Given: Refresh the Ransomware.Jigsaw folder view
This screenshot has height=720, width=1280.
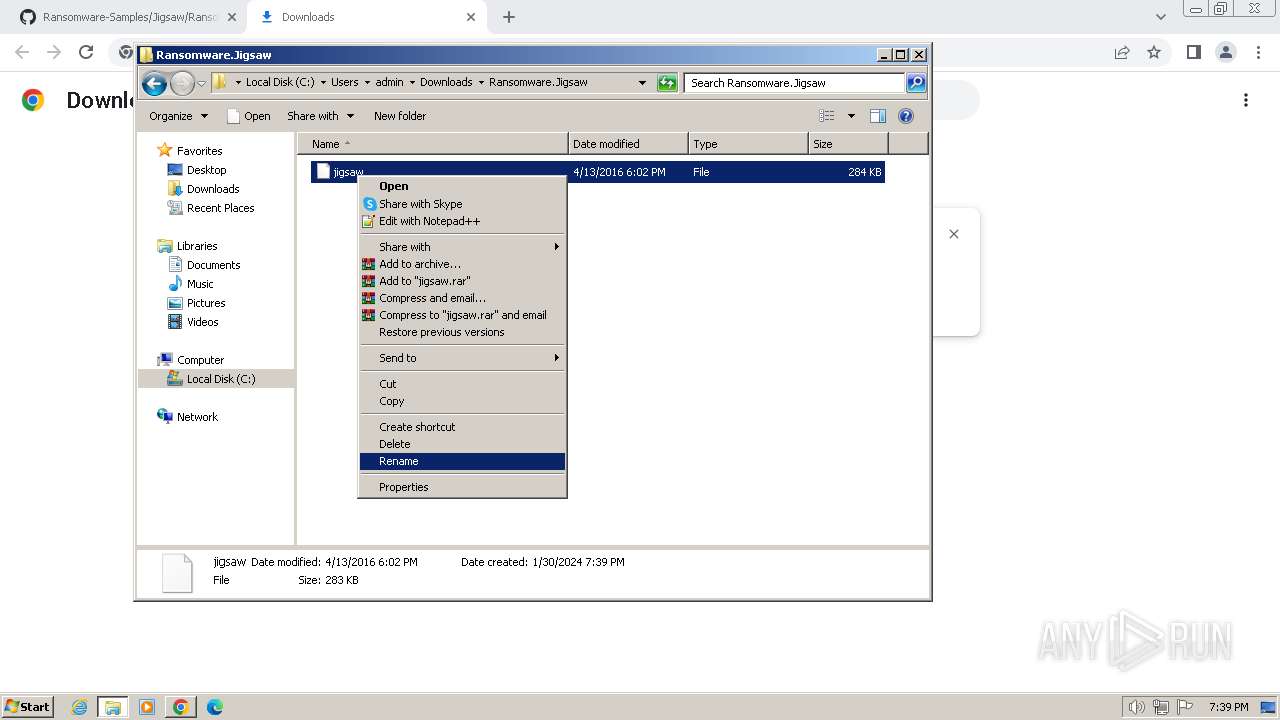Looking at the screenshot, I should coord(667,83).
